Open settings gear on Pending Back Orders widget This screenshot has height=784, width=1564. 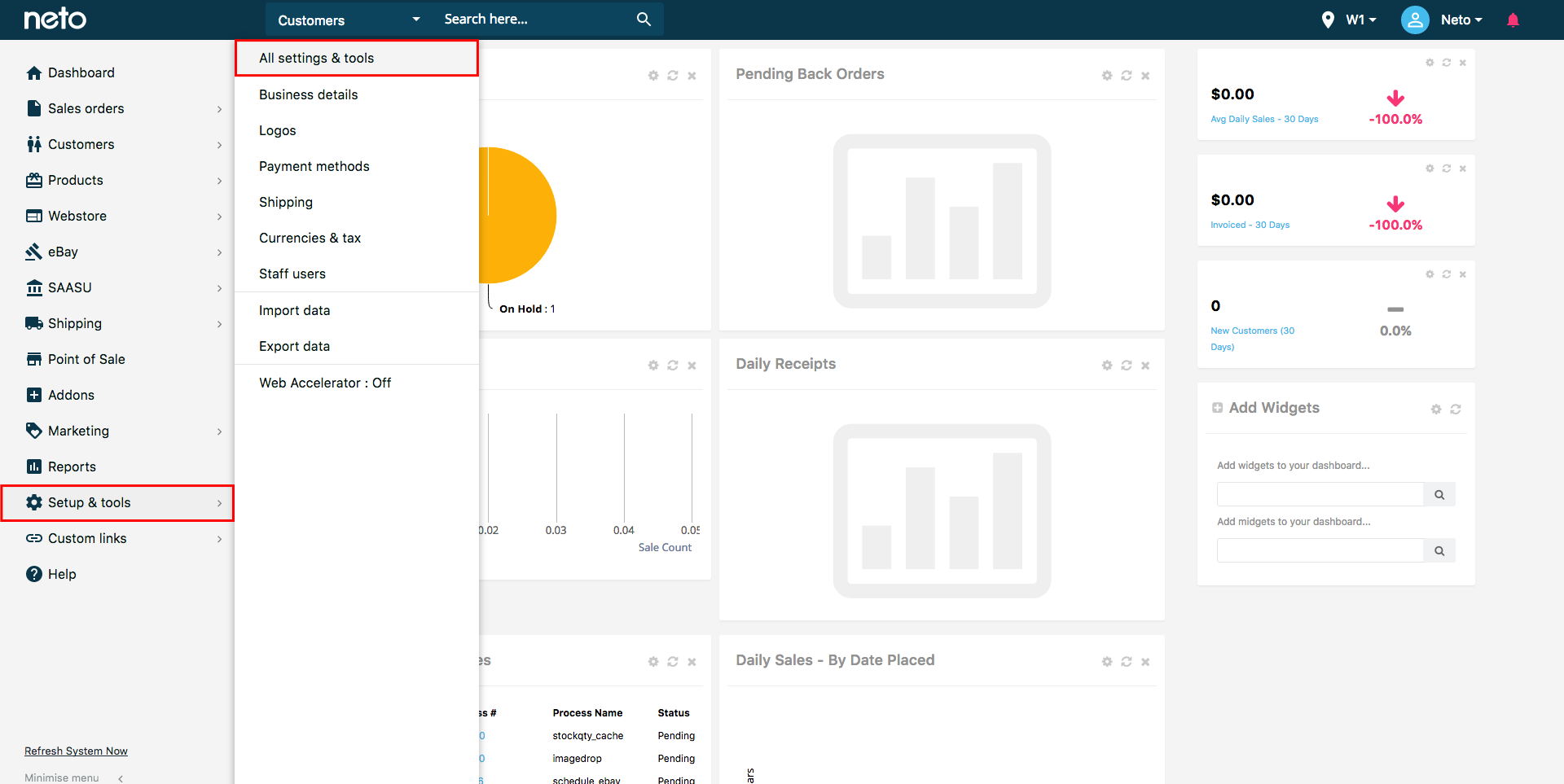[x=1107, y=76]
